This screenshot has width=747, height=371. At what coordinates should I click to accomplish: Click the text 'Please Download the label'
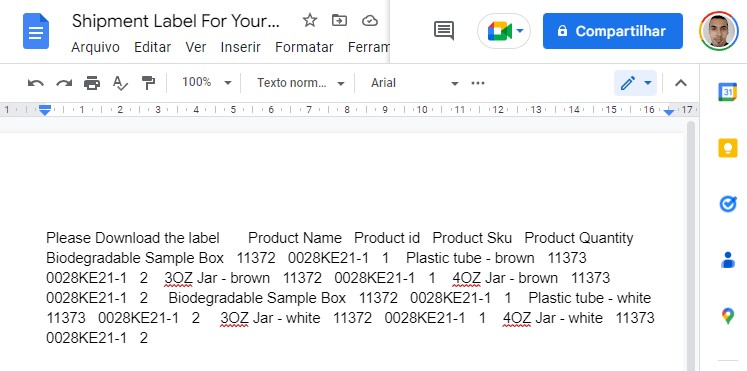point(133,238)
